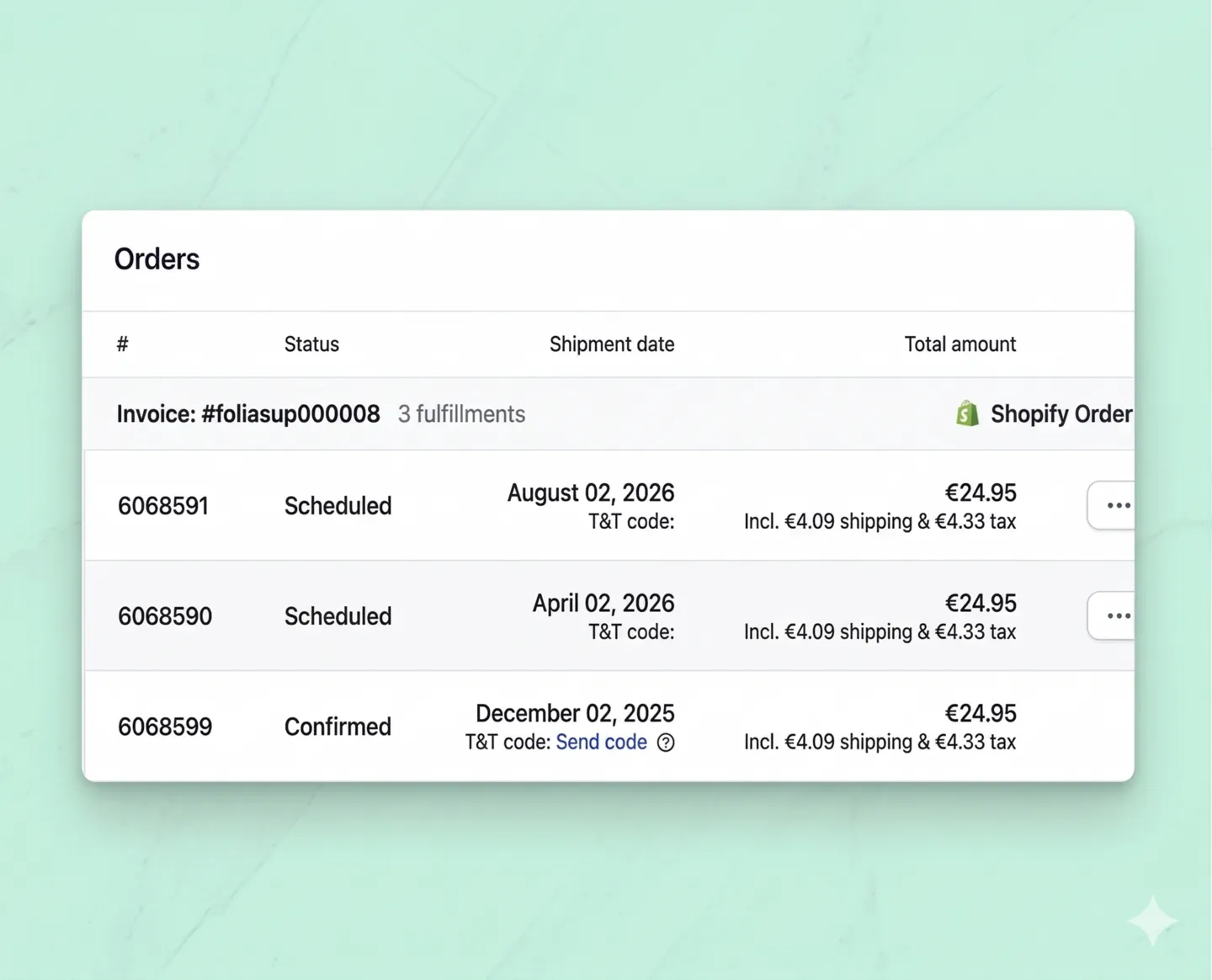Select order number 6068590
The height and width of the screenshot is (980, 1212).
165,615
